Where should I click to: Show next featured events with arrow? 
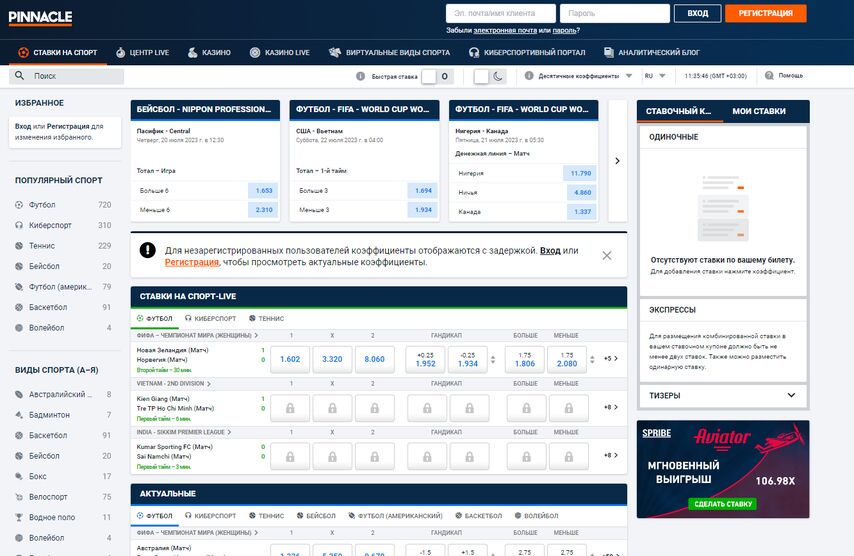617,161
